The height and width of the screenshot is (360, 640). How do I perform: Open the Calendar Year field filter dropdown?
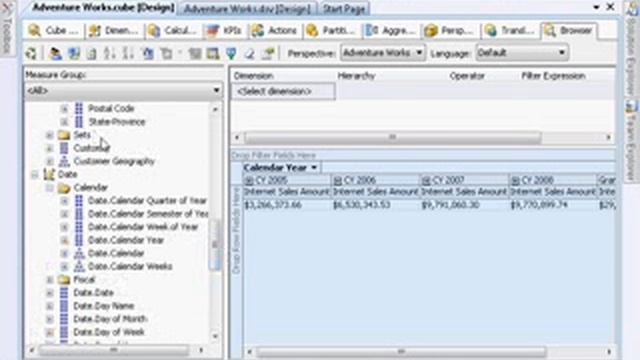(x=314, y=168)
